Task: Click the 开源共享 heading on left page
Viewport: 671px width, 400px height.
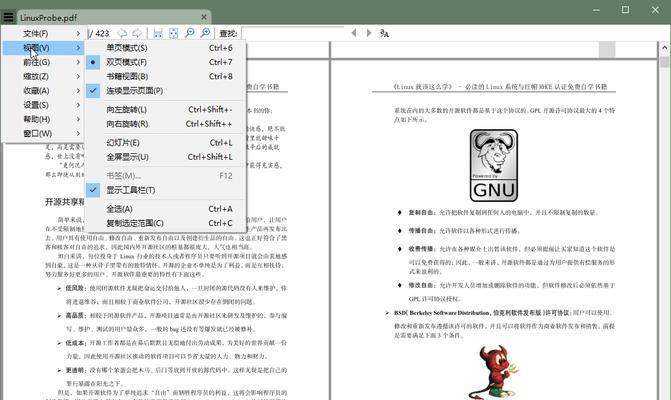Action: click(65, 201)
